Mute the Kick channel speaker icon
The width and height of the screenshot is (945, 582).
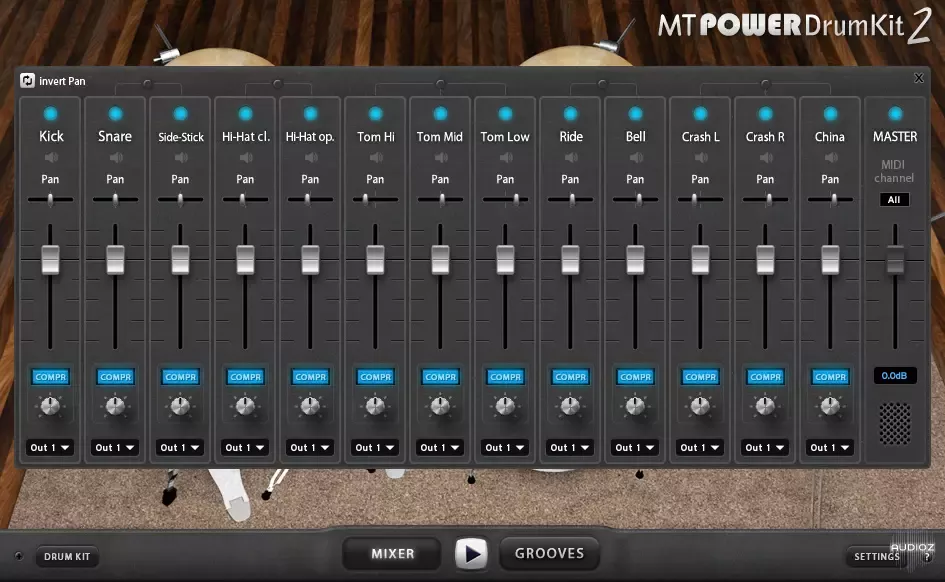pos(51,157)
